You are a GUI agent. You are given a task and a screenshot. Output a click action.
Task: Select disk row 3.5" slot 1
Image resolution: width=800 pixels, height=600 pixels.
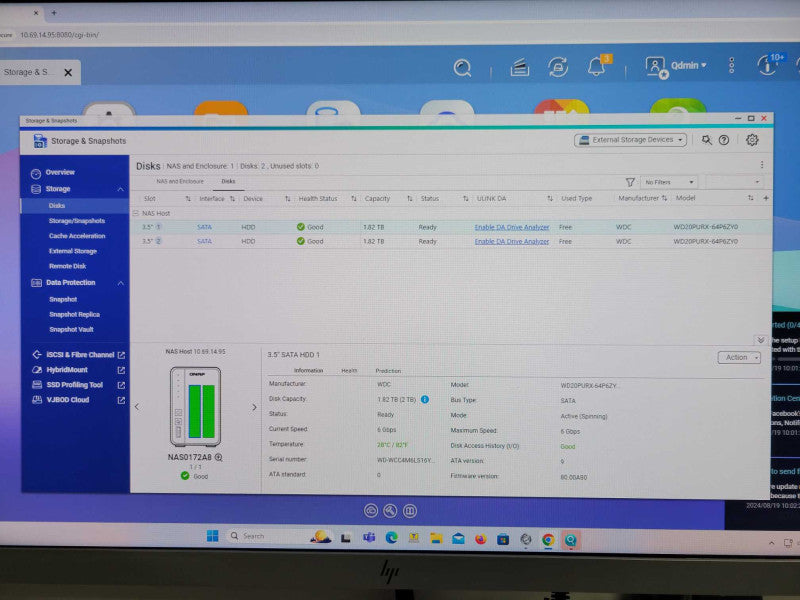450,227
